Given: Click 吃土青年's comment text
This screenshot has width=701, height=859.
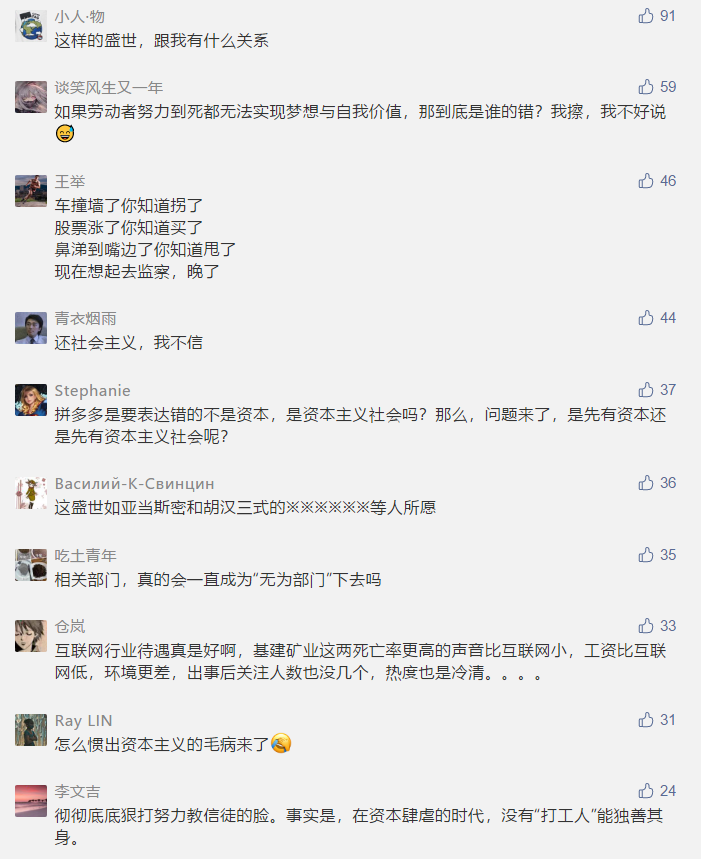Looking at the screenshot, I should click(x=218, y=579).
